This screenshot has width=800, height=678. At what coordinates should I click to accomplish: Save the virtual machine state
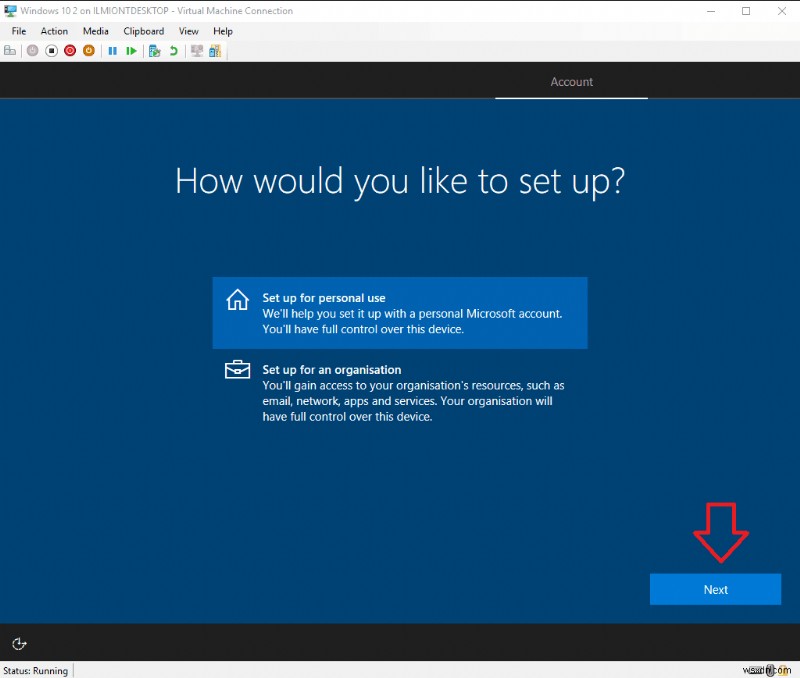click(x=90, y=50)
